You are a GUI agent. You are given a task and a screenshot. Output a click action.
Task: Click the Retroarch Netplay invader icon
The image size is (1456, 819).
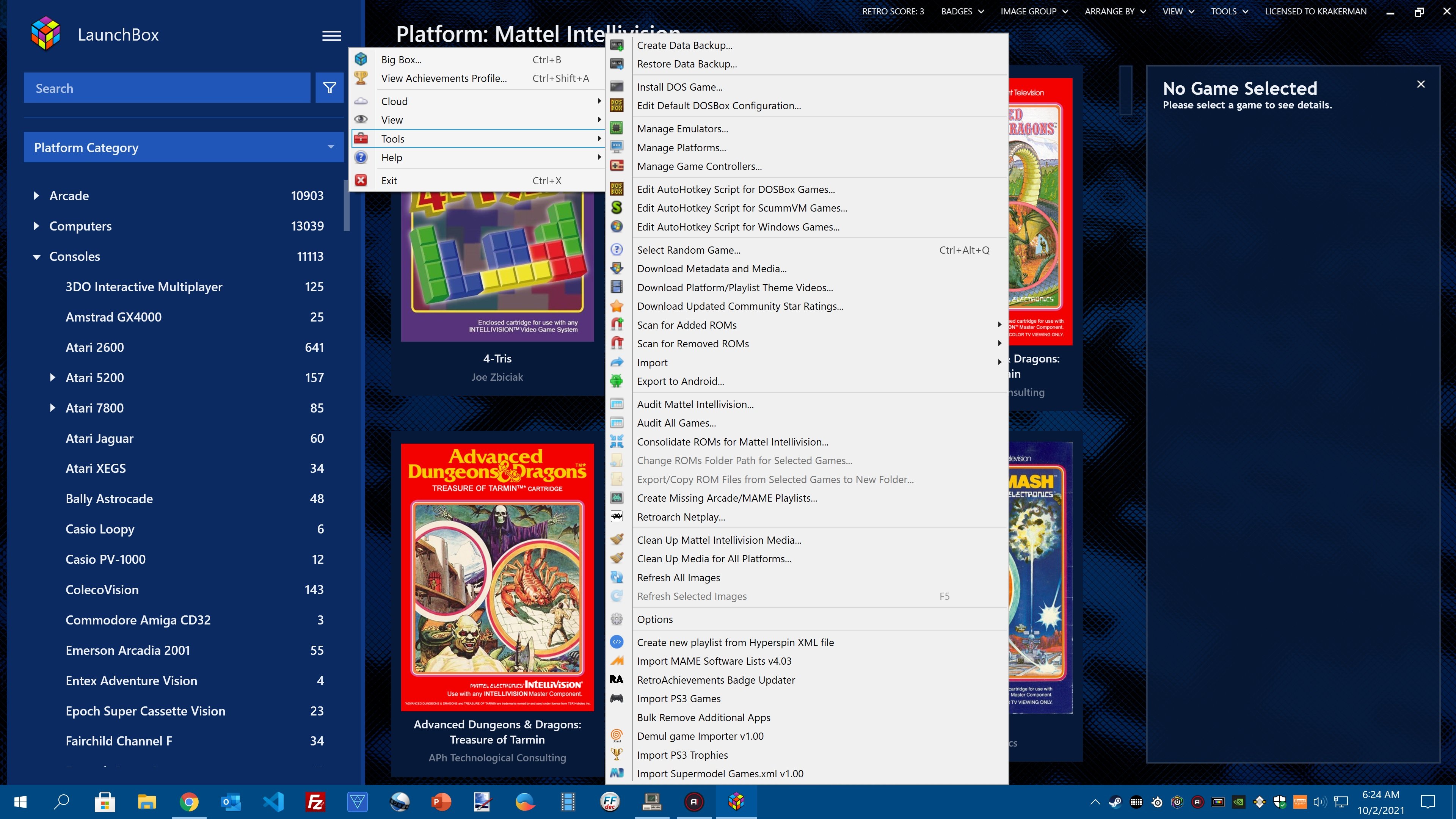pos(617,516)
